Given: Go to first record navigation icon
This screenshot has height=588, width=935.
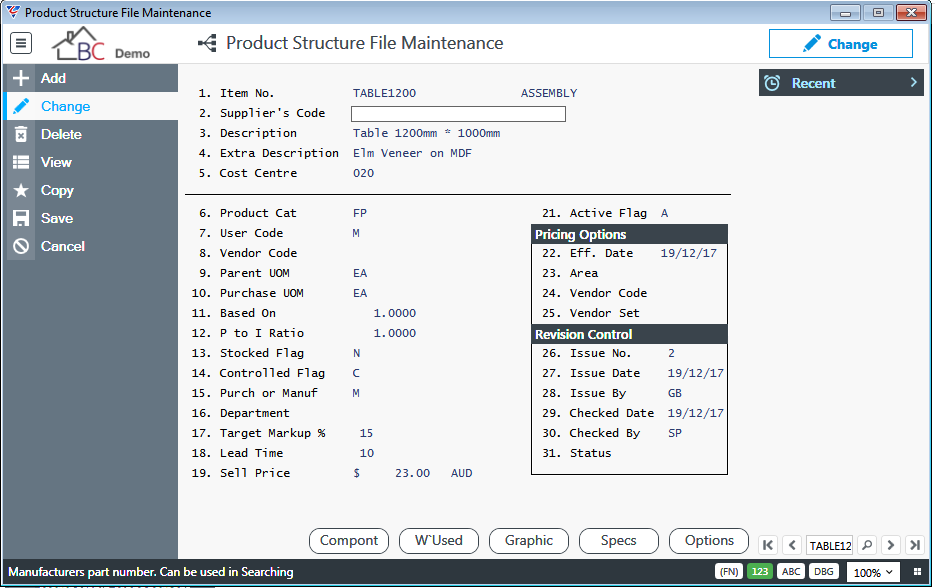Looking at the screenshot, I should 768,545.
